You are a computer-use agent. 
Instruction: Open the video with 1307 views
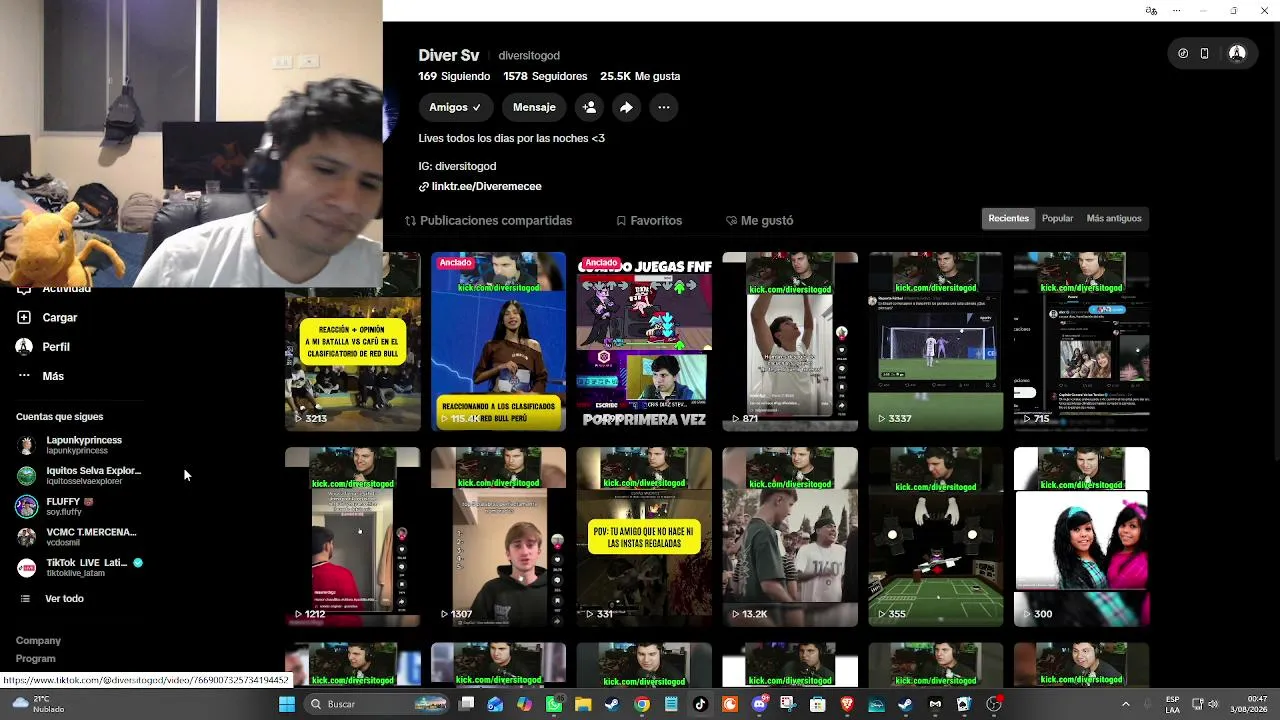[498, 537]
